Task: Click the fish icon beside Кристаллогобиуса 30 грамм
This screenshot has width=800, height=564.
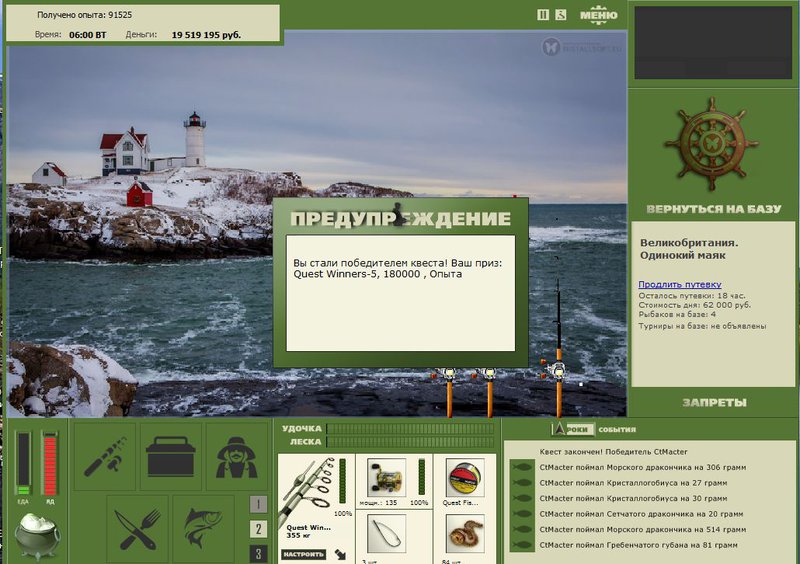Action: (522, 498)
